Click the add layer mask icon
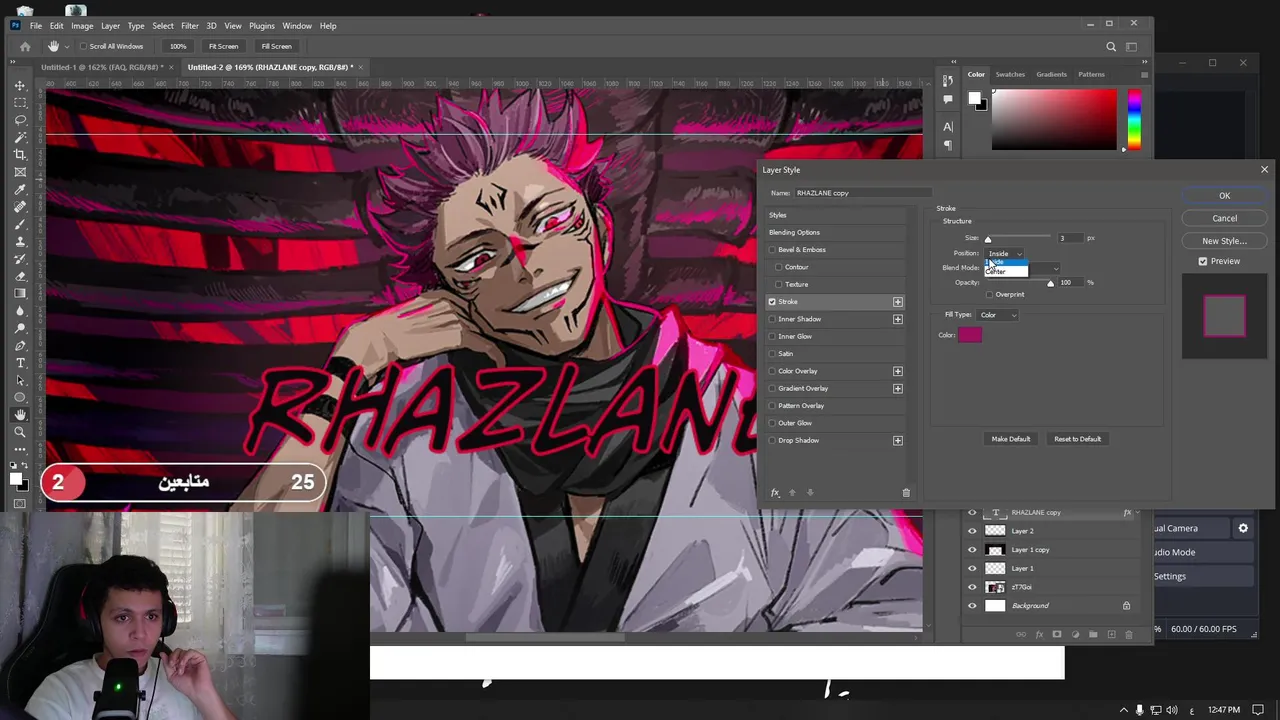Screen dimensions: 1280x720 tap(1057, 634)
